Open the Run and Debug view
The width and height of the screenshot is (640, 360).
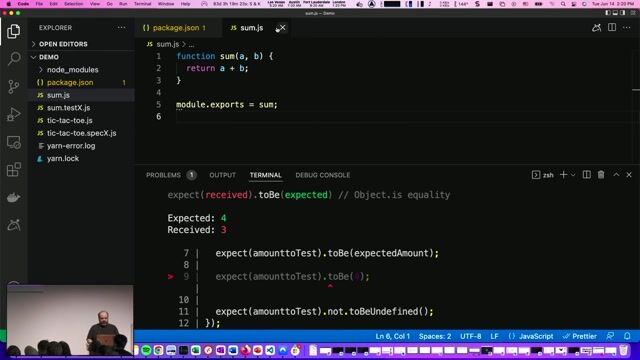[13, 114]
